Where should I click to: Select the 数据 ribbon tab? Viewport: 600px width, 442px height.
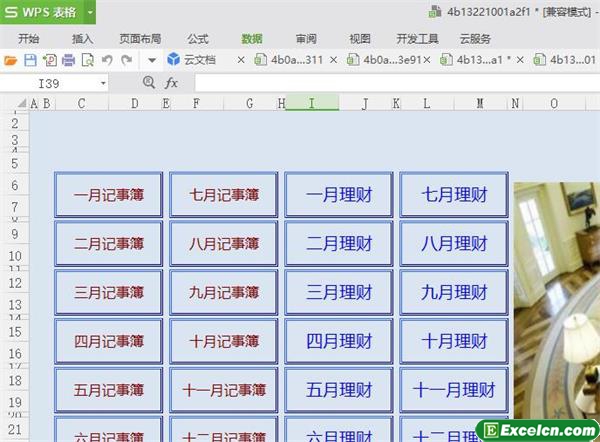252,39
